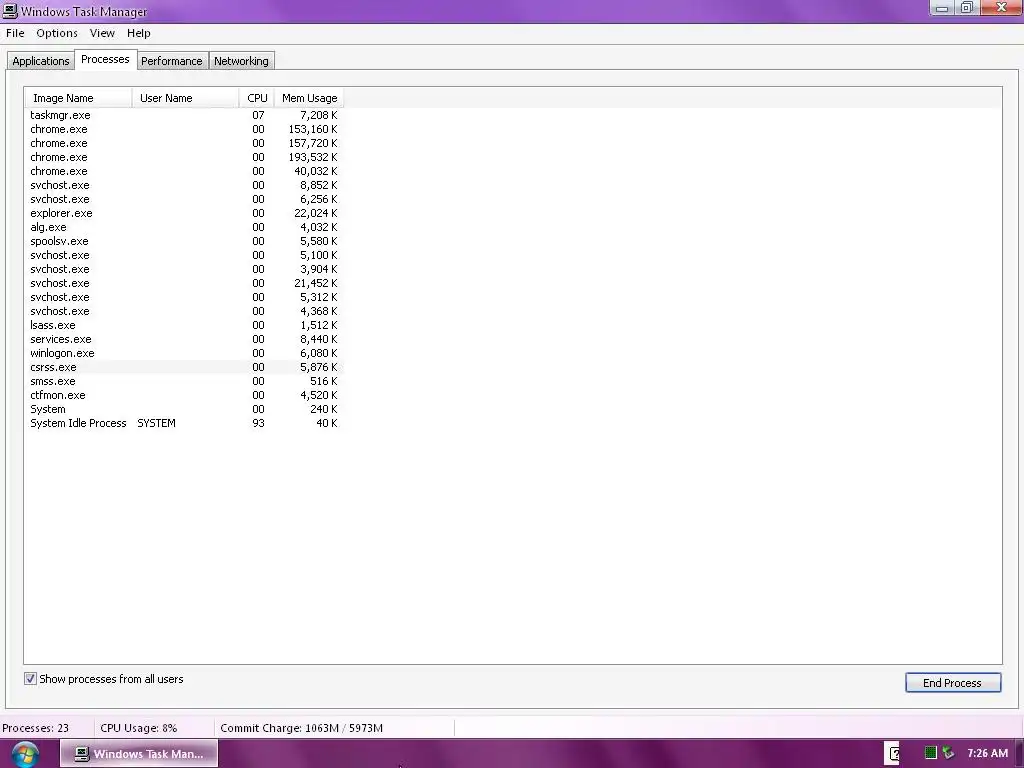Click the End Process button

point(953,682)
